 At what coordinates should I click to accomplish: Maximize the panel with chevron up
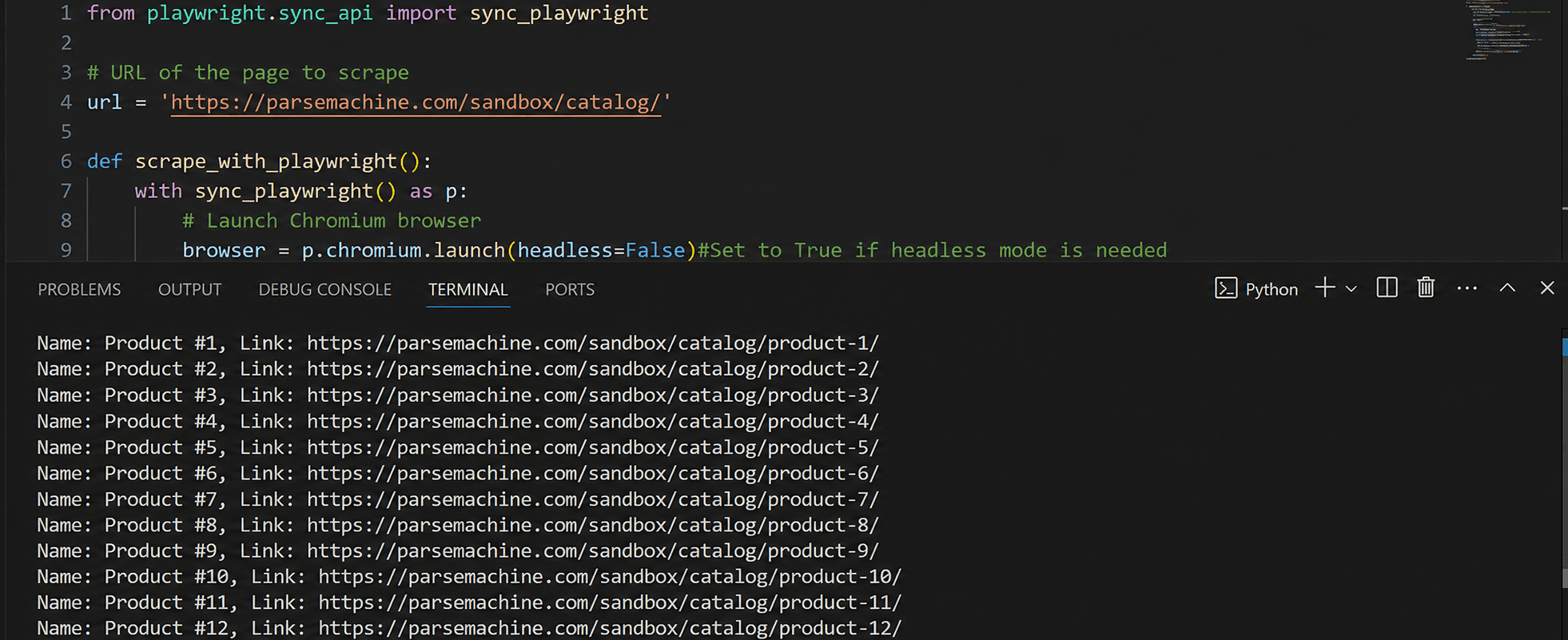pos(1507,288)
